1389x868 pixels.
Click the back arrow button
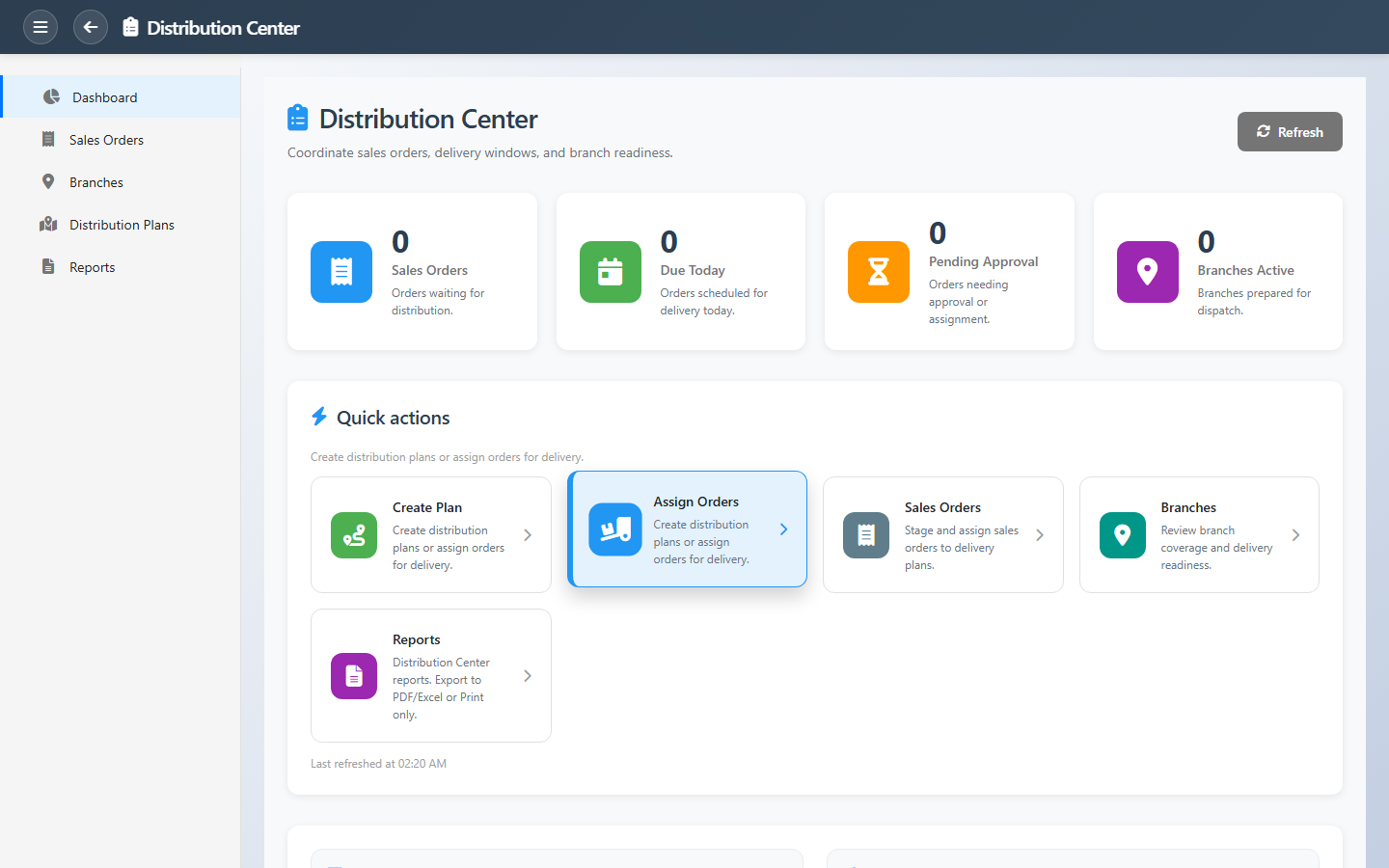[x=91, y=27]
